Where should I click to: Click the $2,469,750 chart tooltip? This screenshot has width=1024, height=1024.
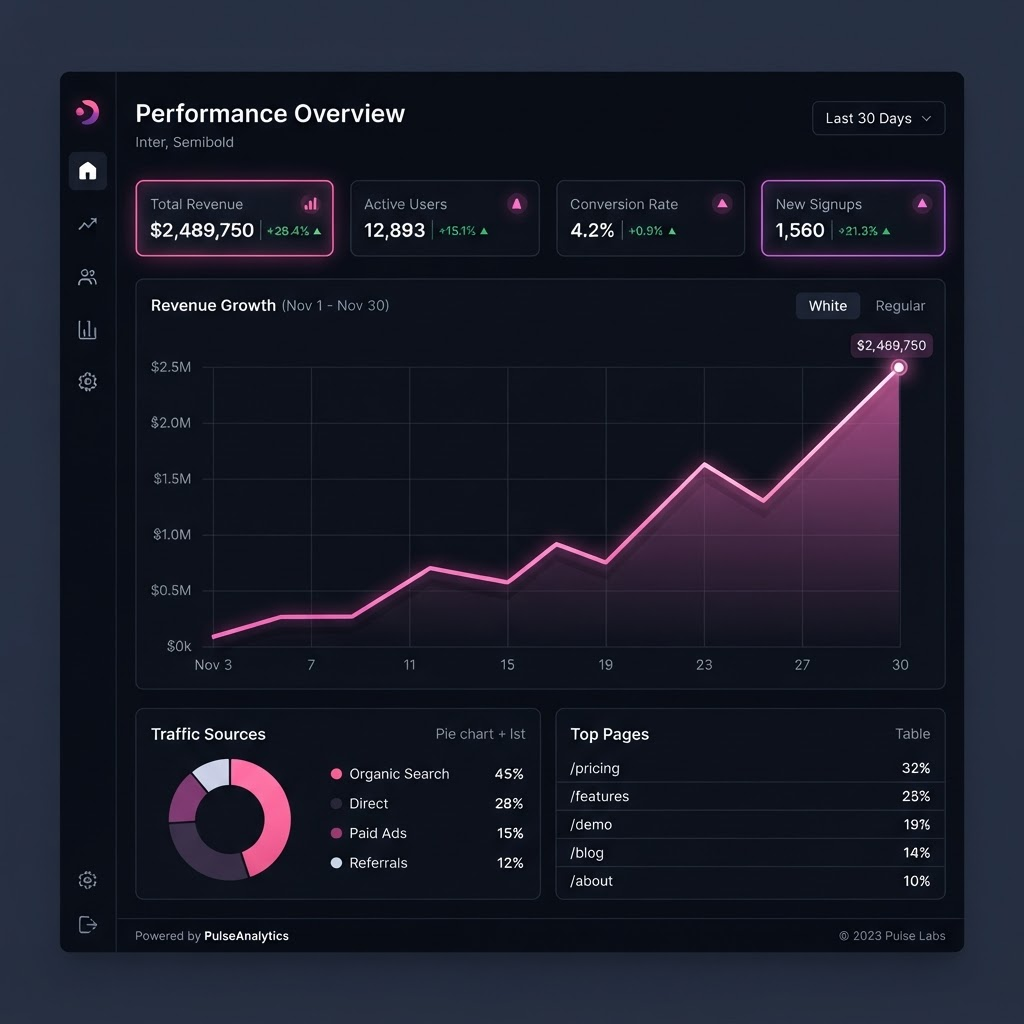(891, 345)
